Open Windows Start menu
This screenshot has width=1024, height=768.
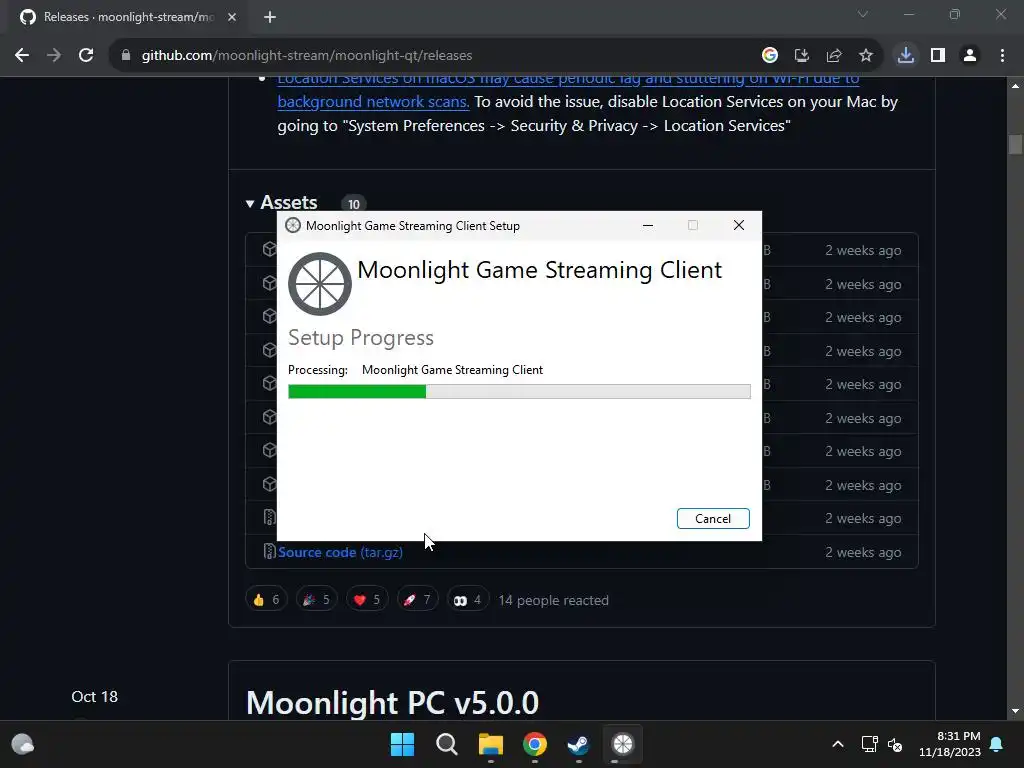pos(402,744)
